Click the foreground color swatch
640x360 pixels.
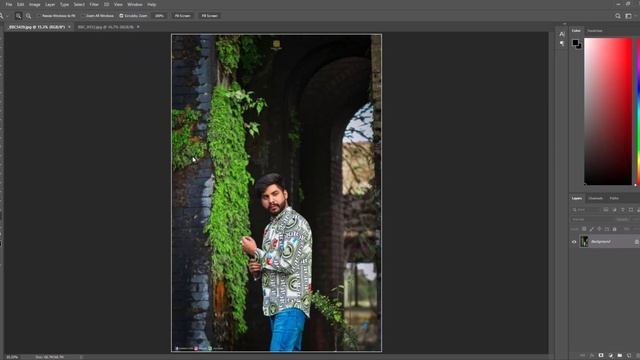coord(575,42)
